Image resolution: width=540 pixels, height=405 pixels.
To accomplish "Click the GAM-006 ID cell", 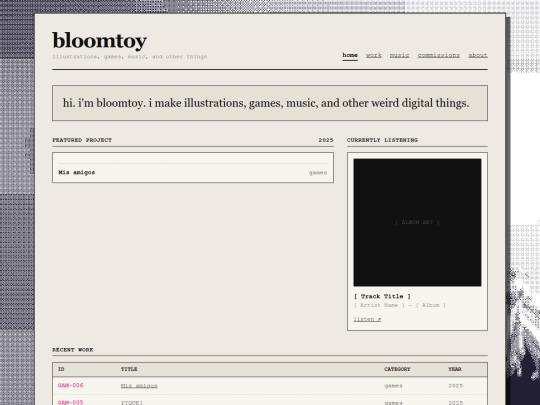I will [x=71, y=385].
